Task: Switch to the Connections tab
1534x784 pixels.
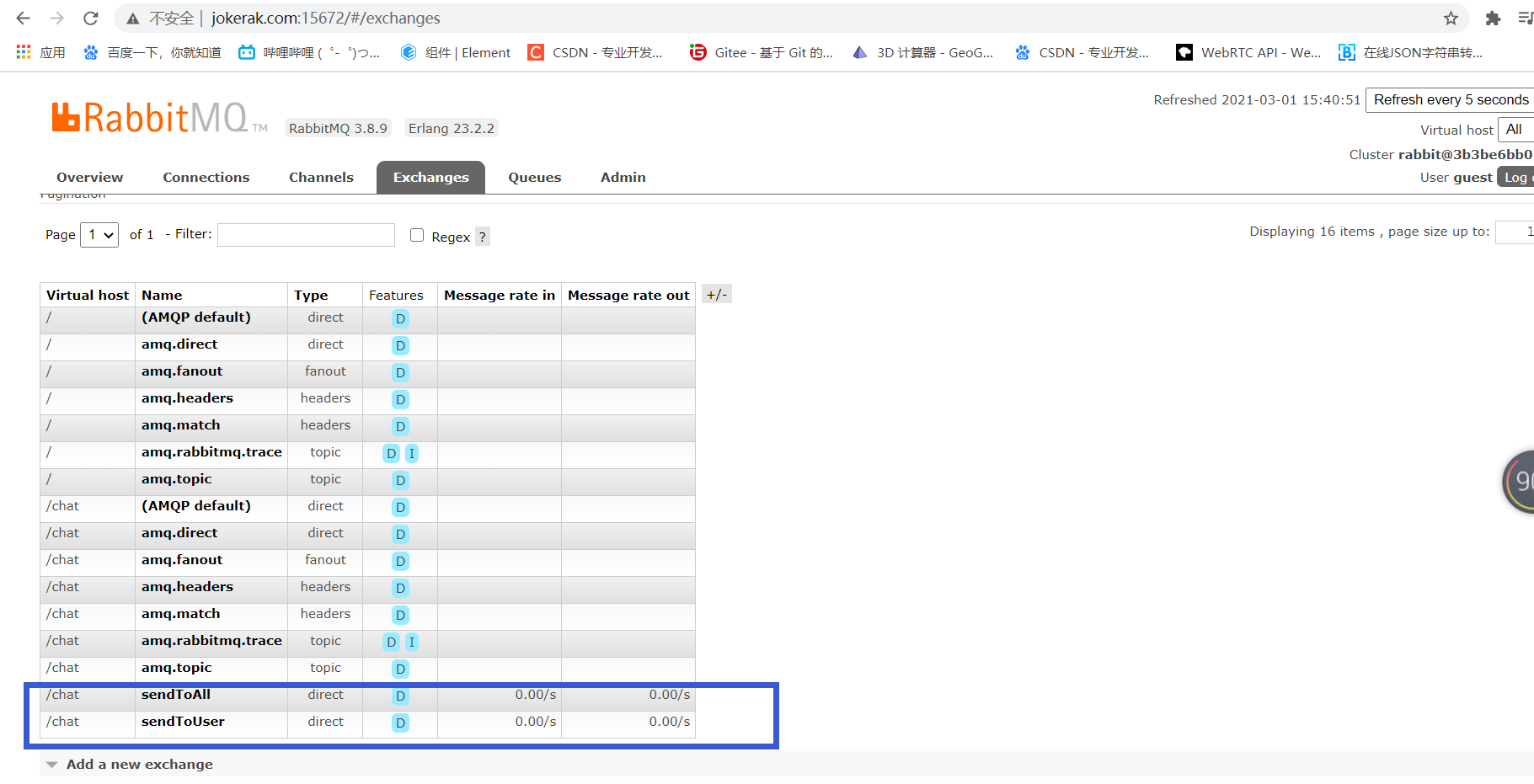Action: pos(206,177)
